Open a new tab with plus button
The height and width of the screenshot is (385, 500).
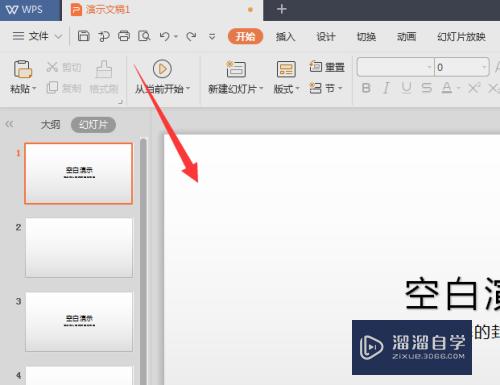pos(282,9)
